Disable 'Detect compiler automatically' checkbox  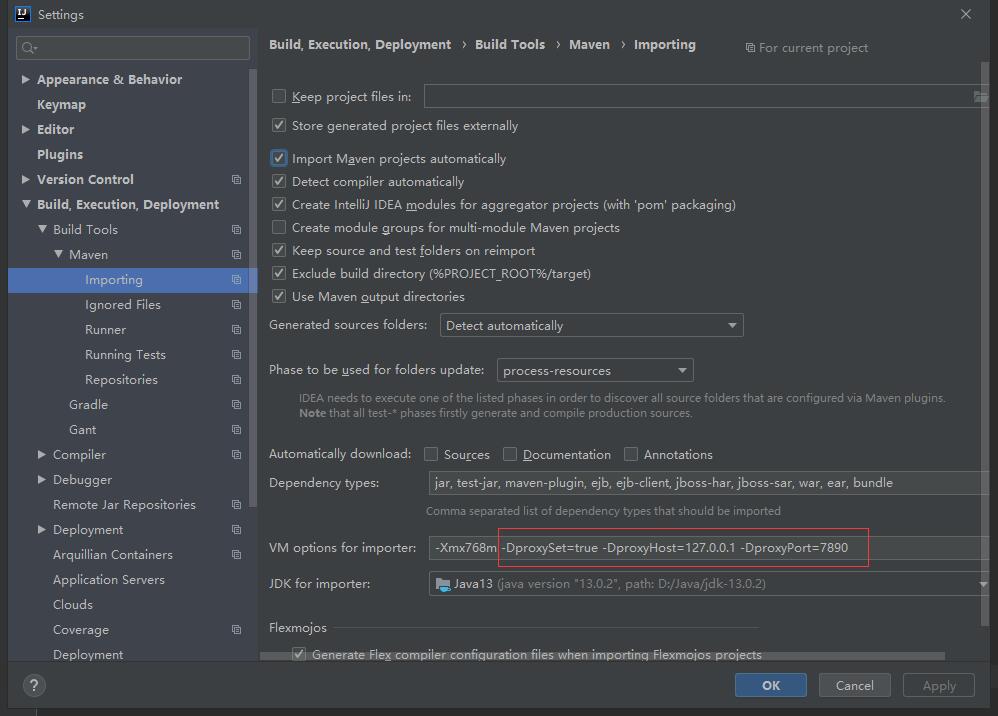coord(279,181)
